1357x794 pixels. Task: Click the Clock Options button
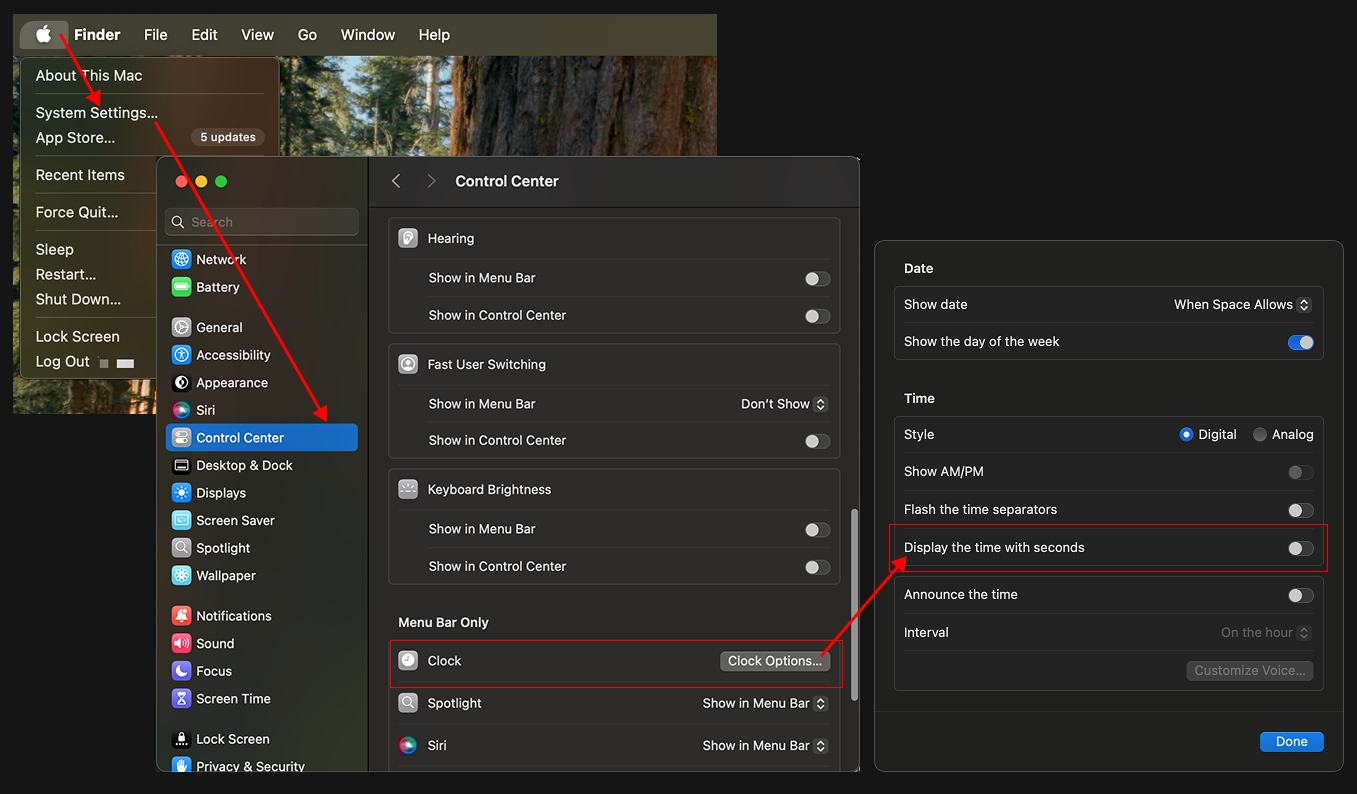pyautogui.click(x=774, y=661)
